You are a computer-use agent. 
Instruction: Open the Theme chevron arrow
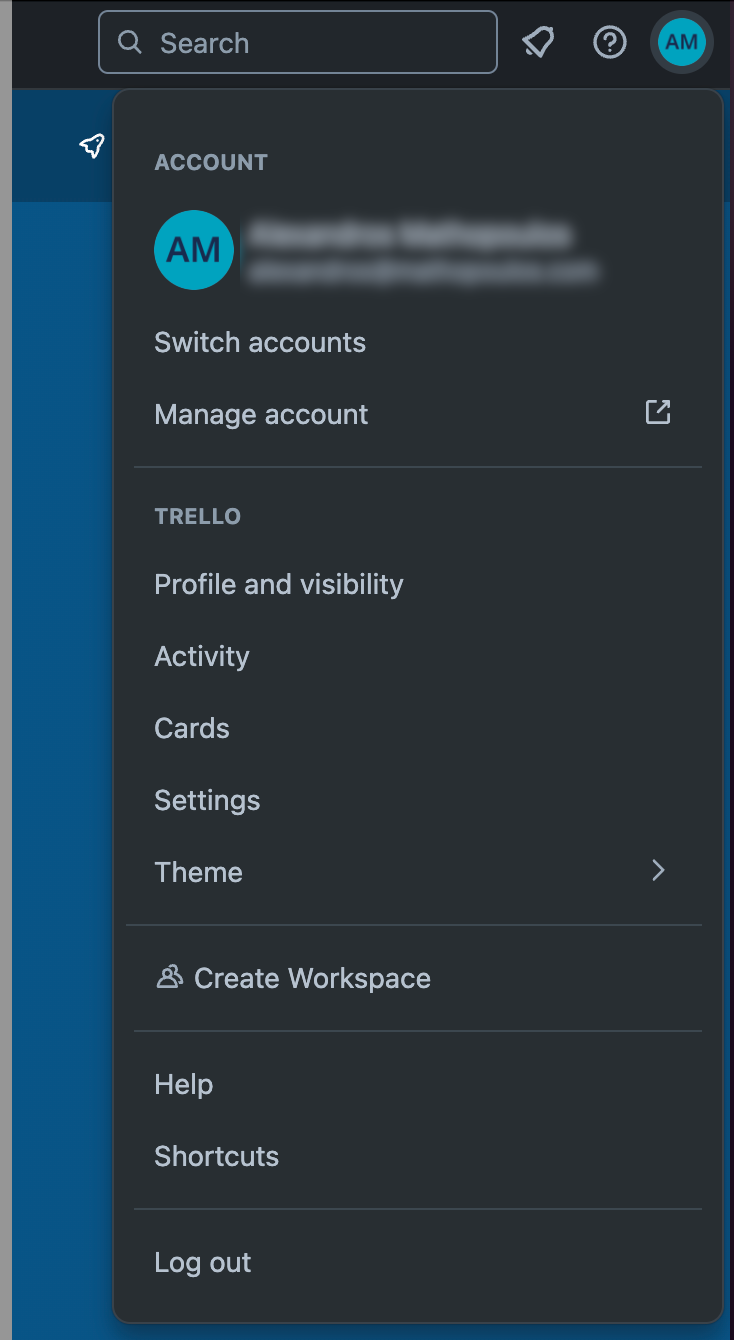point(657,871)
